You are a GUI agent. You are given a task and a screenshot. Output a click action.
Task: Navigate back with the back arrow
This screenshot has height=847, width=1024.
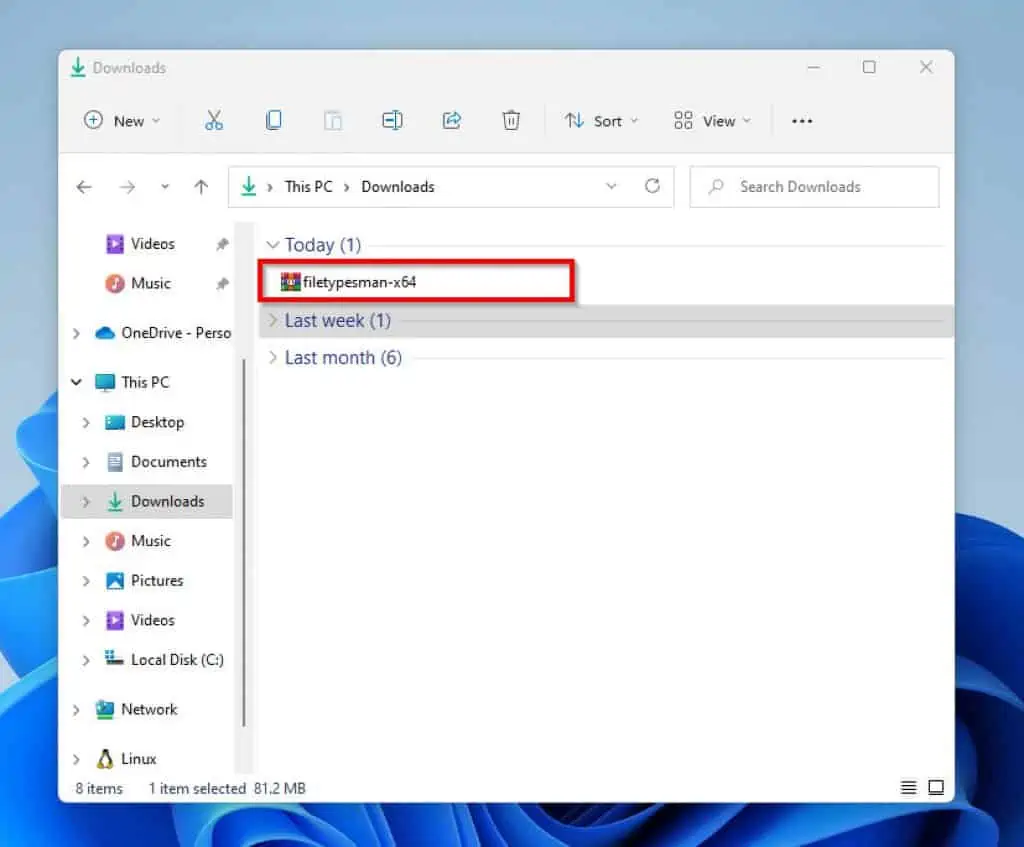[84, 186]
